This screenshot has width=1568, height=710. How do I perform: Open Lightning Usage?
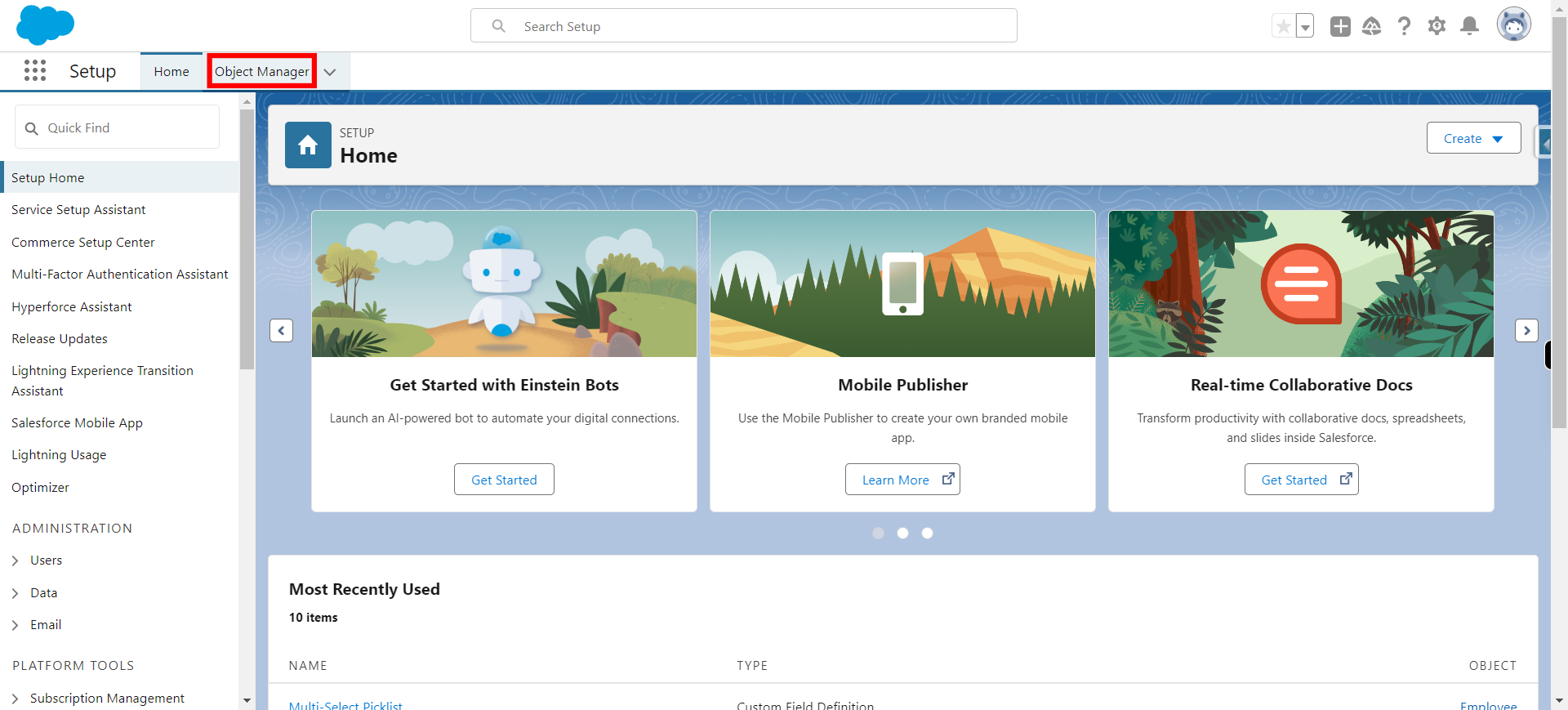coord(59,455)
